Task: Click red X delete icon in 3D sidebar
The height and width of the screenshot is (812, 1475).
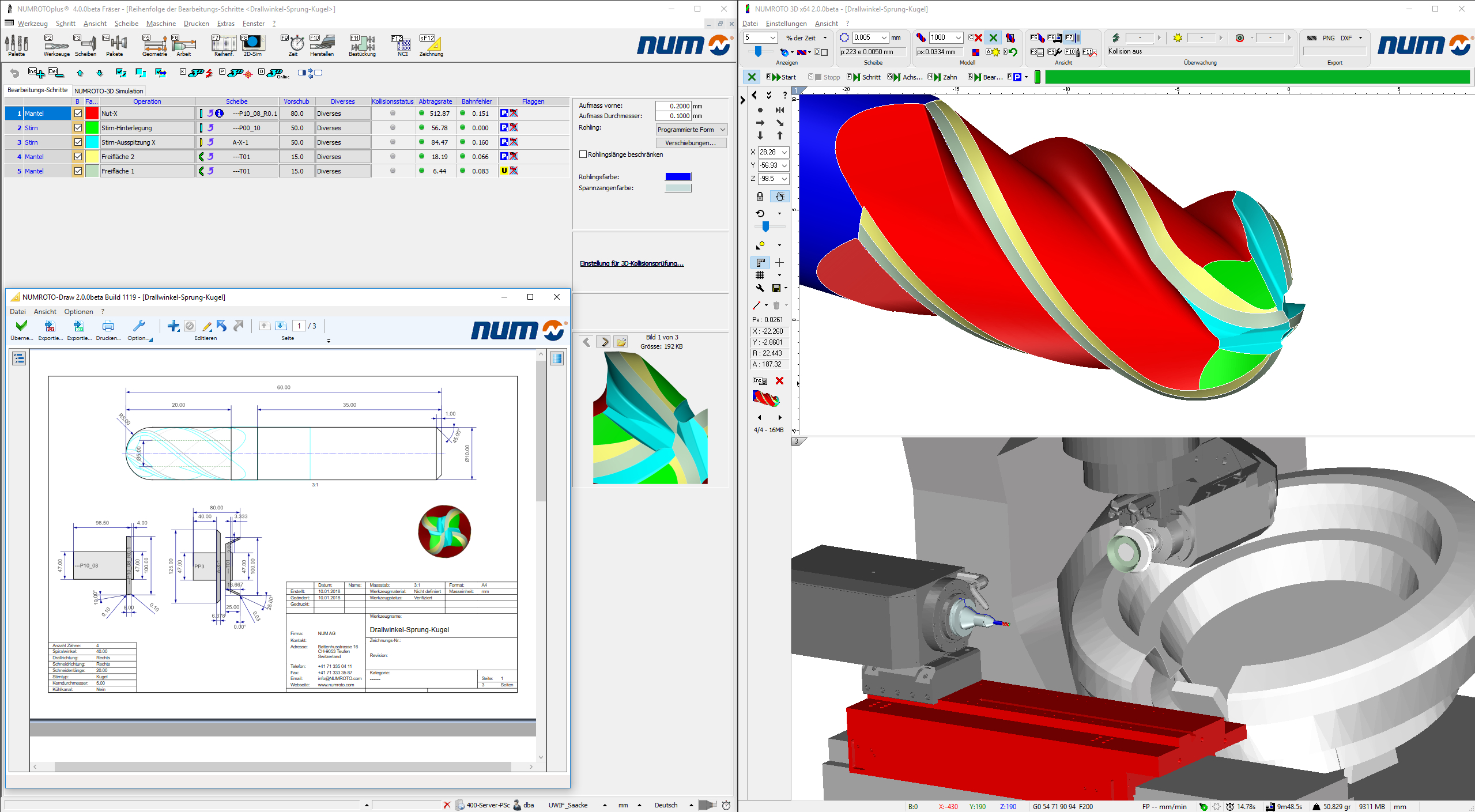Action: [x=779, y=381]
